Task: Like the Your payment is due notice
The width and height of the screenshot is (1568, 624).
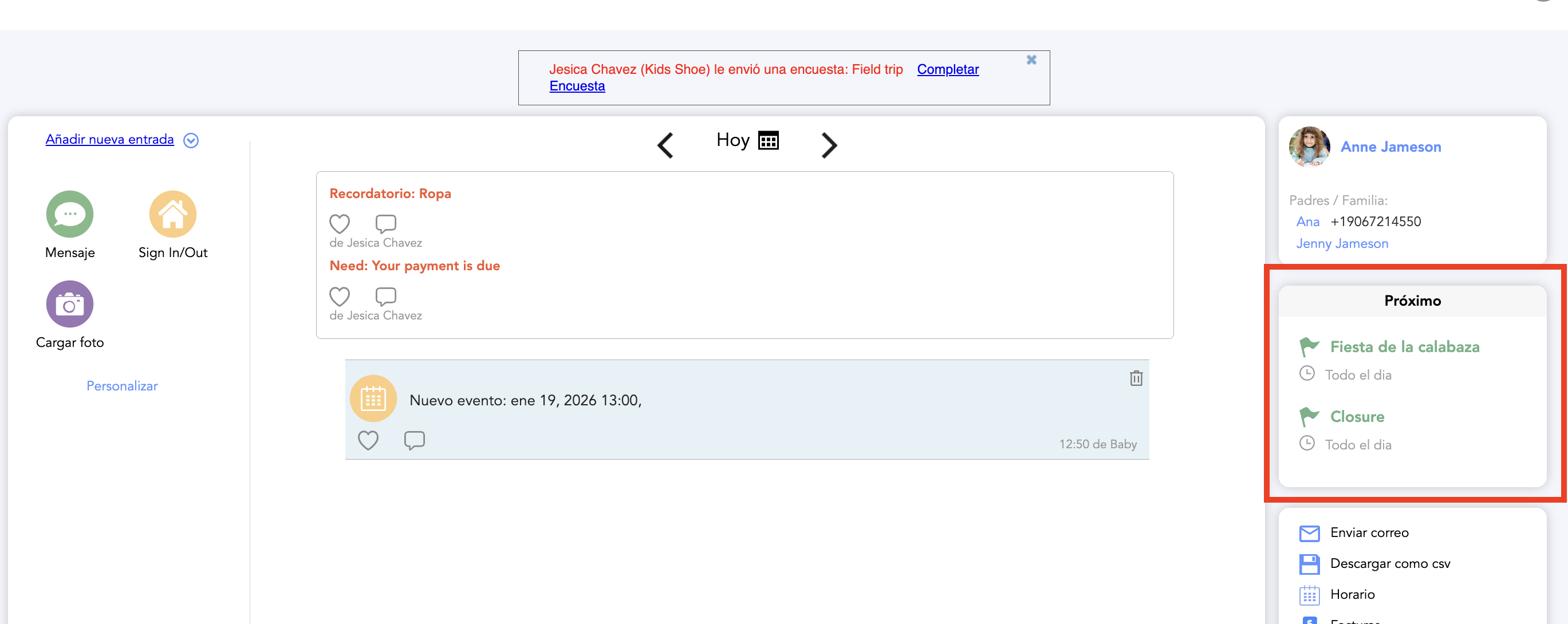Action: tap(339, 297)
